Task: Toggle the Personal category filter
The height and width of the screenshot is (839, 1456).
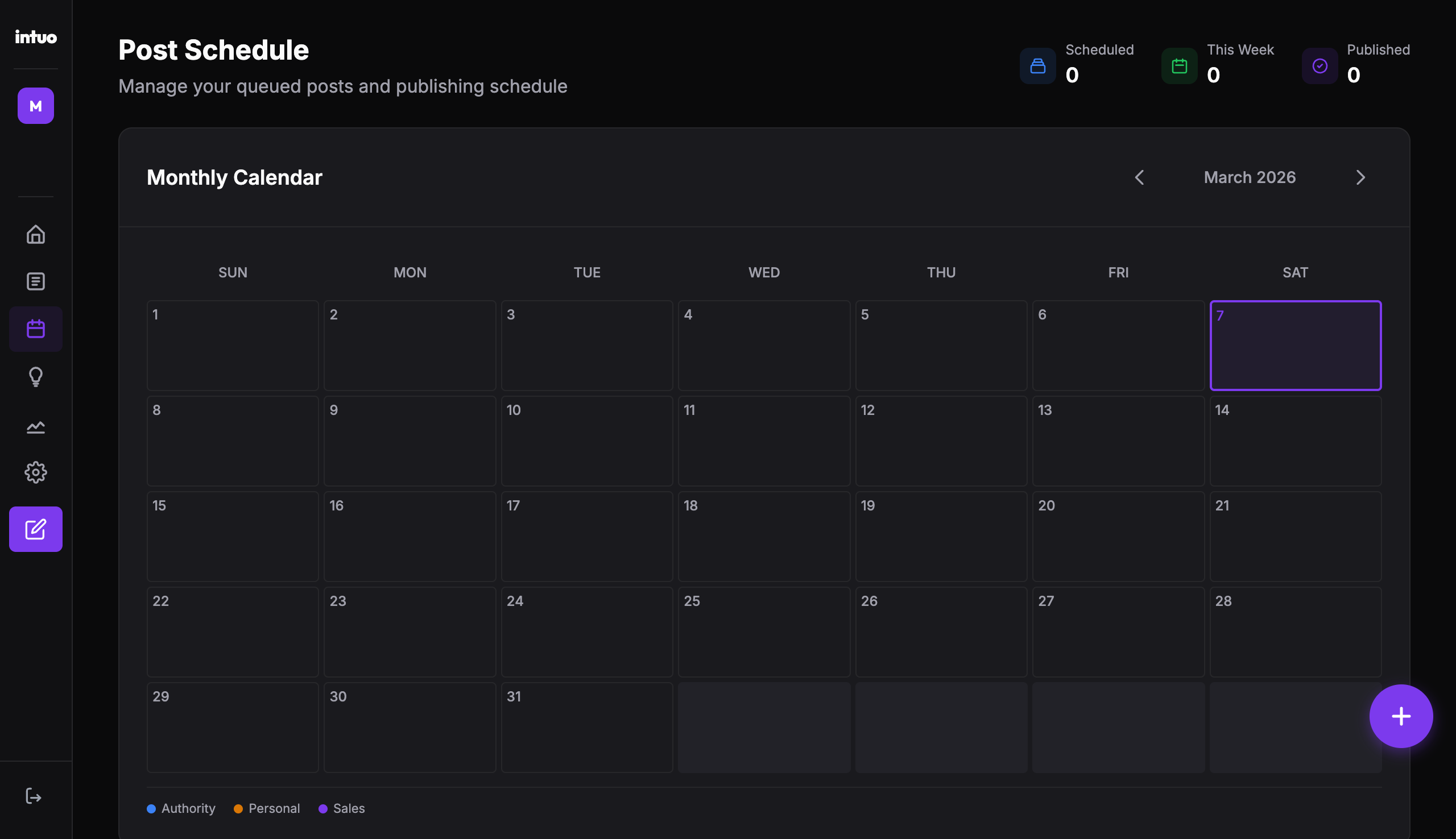Action: [x=266, y=808]
